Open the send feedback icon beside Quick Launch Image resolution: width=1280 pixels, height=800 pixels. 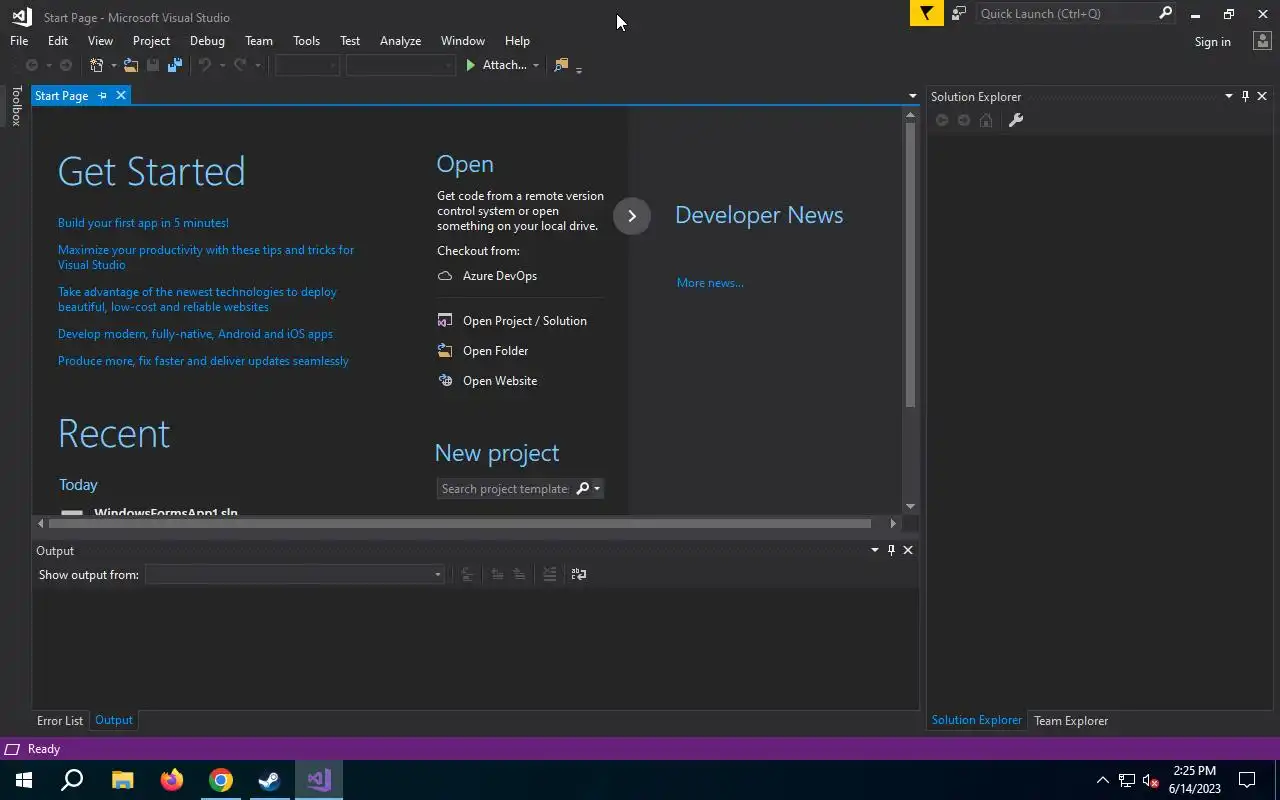pos(959,13)
